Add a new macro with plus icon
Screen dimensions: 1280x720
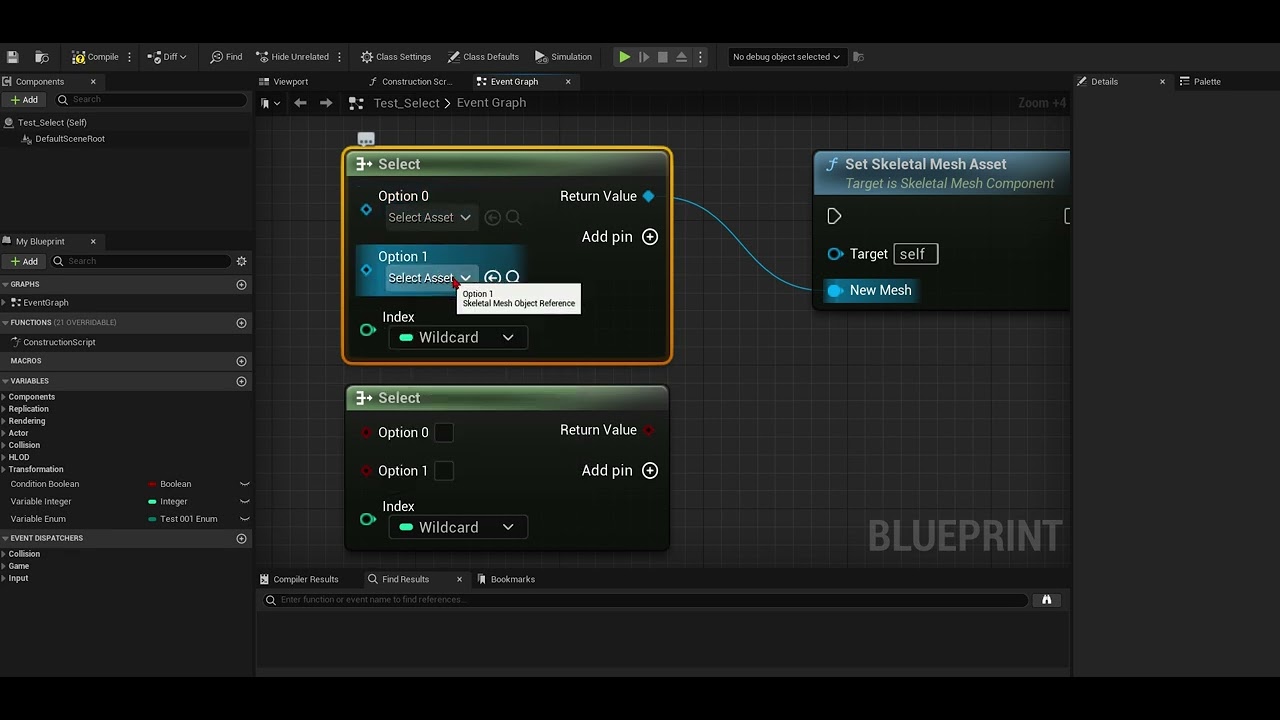pyautogui.click(x=241, y=361)
